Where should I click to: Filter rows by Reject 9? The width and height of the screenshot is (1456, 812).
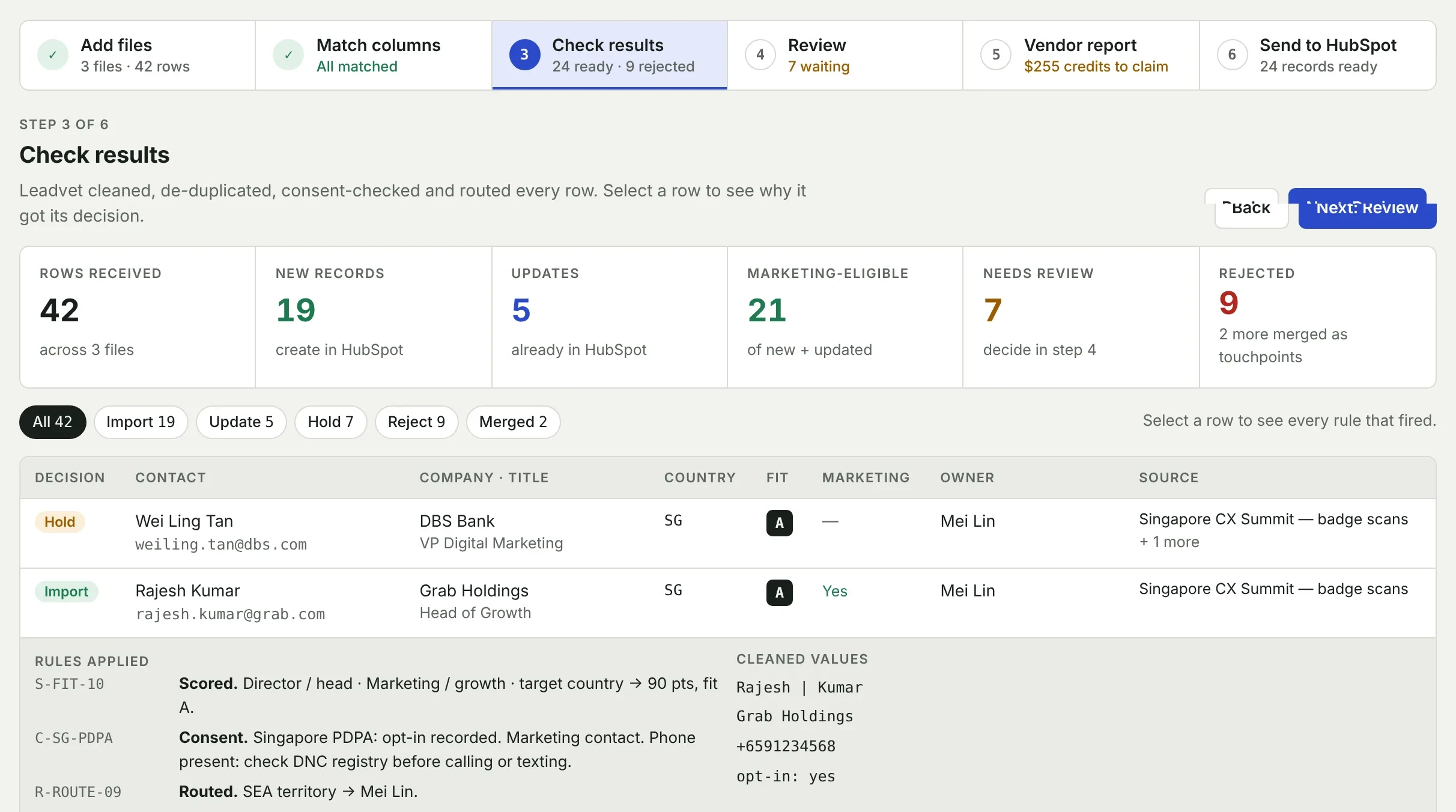click(416, 422)
